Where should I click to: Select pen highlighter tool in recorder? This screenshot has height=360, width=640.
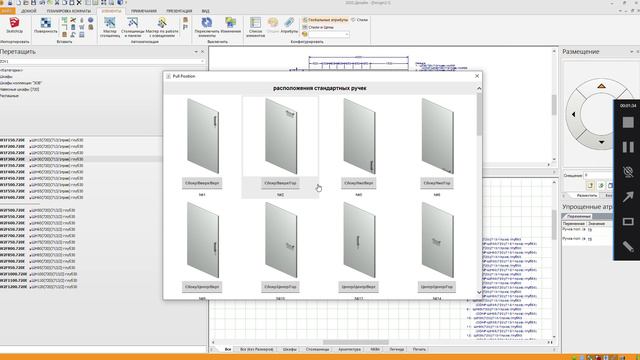[x=628, y=246]
